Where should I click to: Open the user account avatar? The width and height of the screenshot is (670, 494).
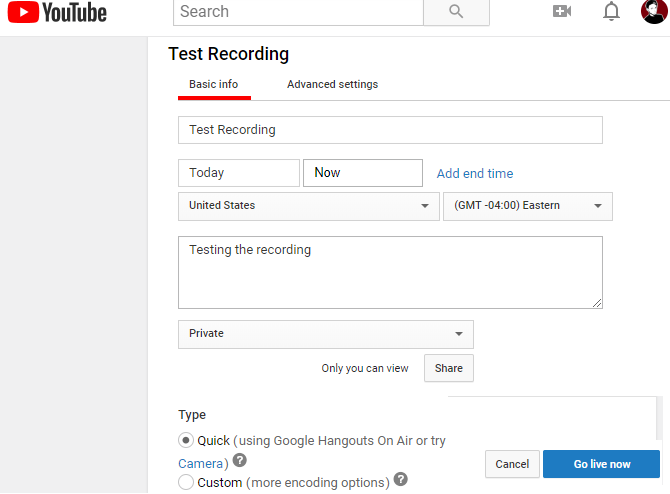pyautogui.click(x=654, y=12)
